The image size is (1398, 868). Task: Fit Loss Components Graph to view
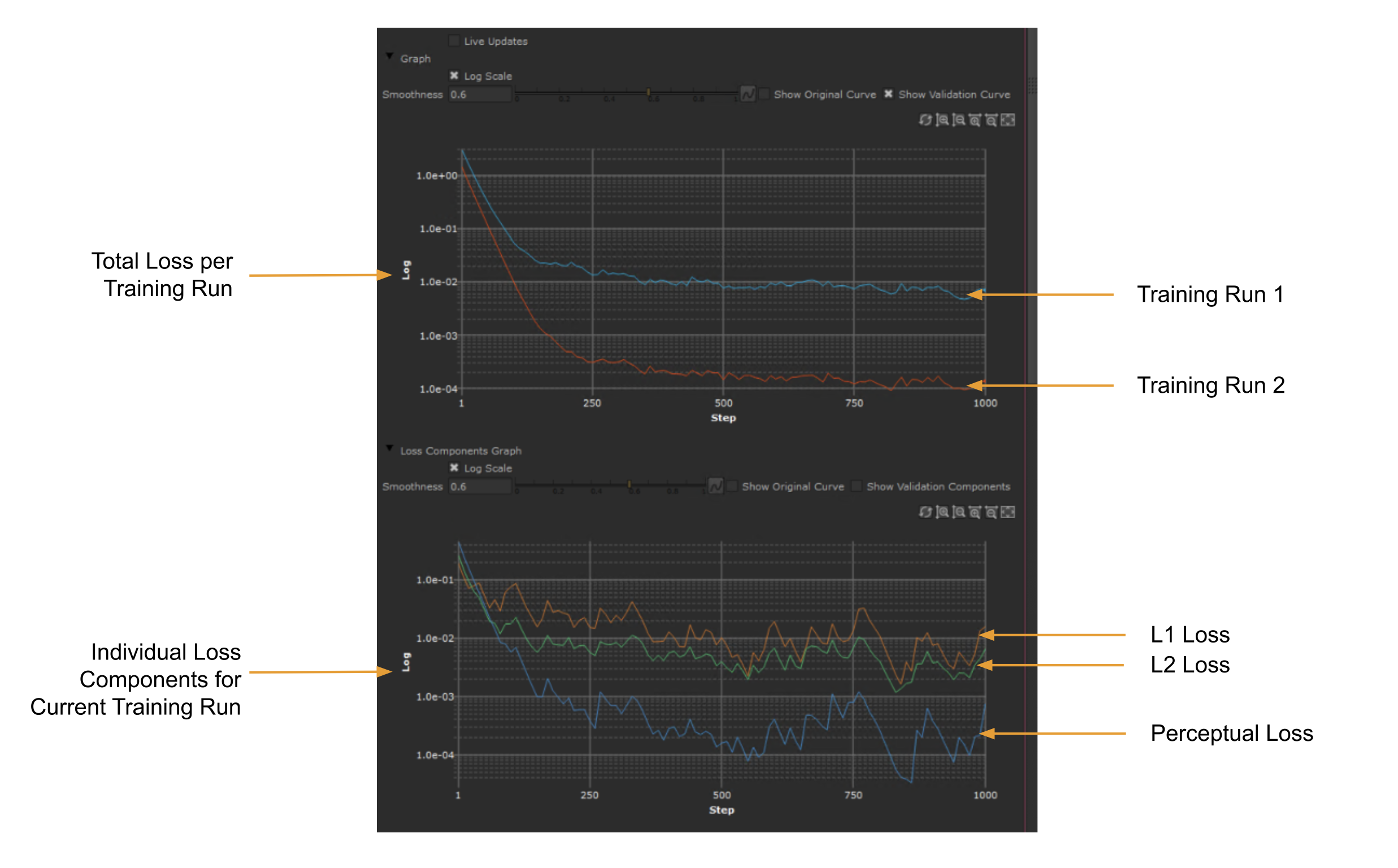click(1008, 512)
